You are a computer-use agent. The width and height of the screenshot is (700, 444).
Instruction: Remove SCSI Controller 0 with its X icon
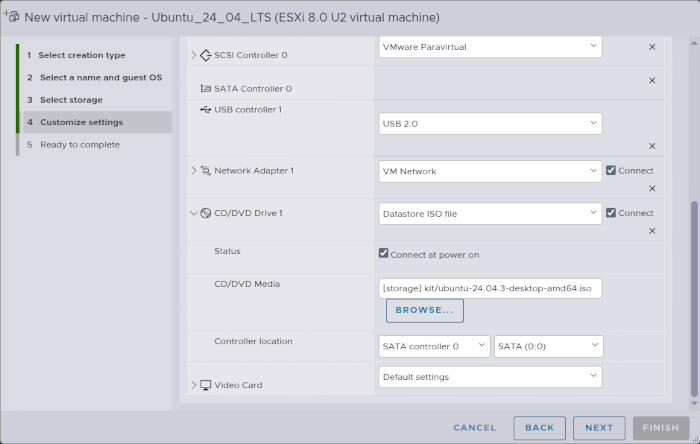[x=652, y=47]
